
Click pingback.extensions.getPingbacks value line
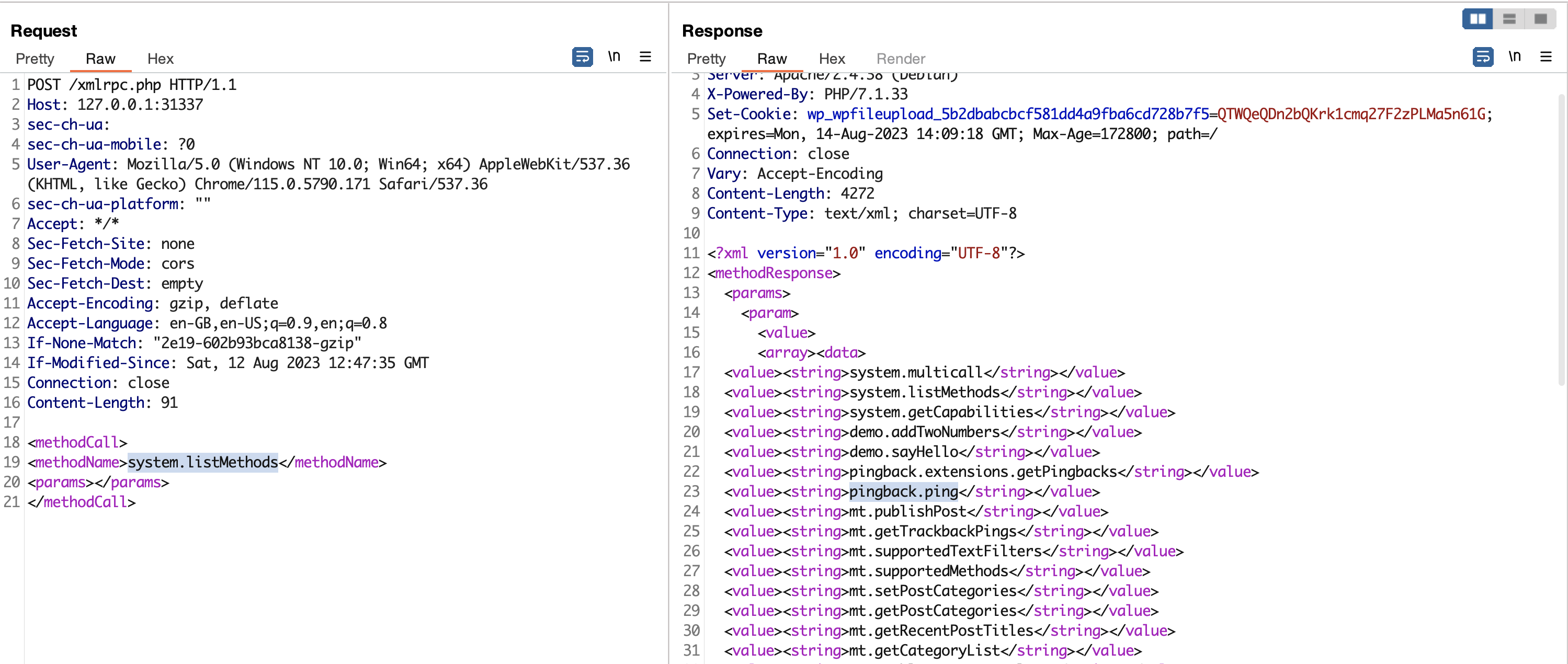(991, 472)
